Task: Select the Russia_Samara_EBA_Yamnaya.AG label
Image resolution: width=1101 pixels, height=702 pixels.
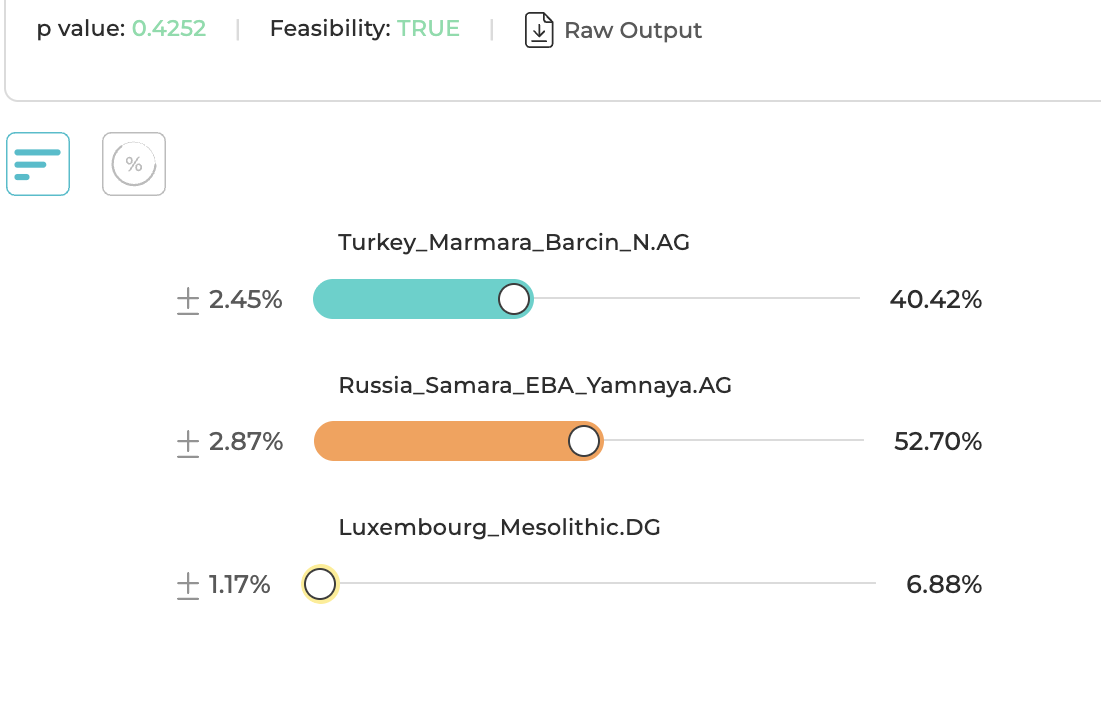Action: [535, 385]
